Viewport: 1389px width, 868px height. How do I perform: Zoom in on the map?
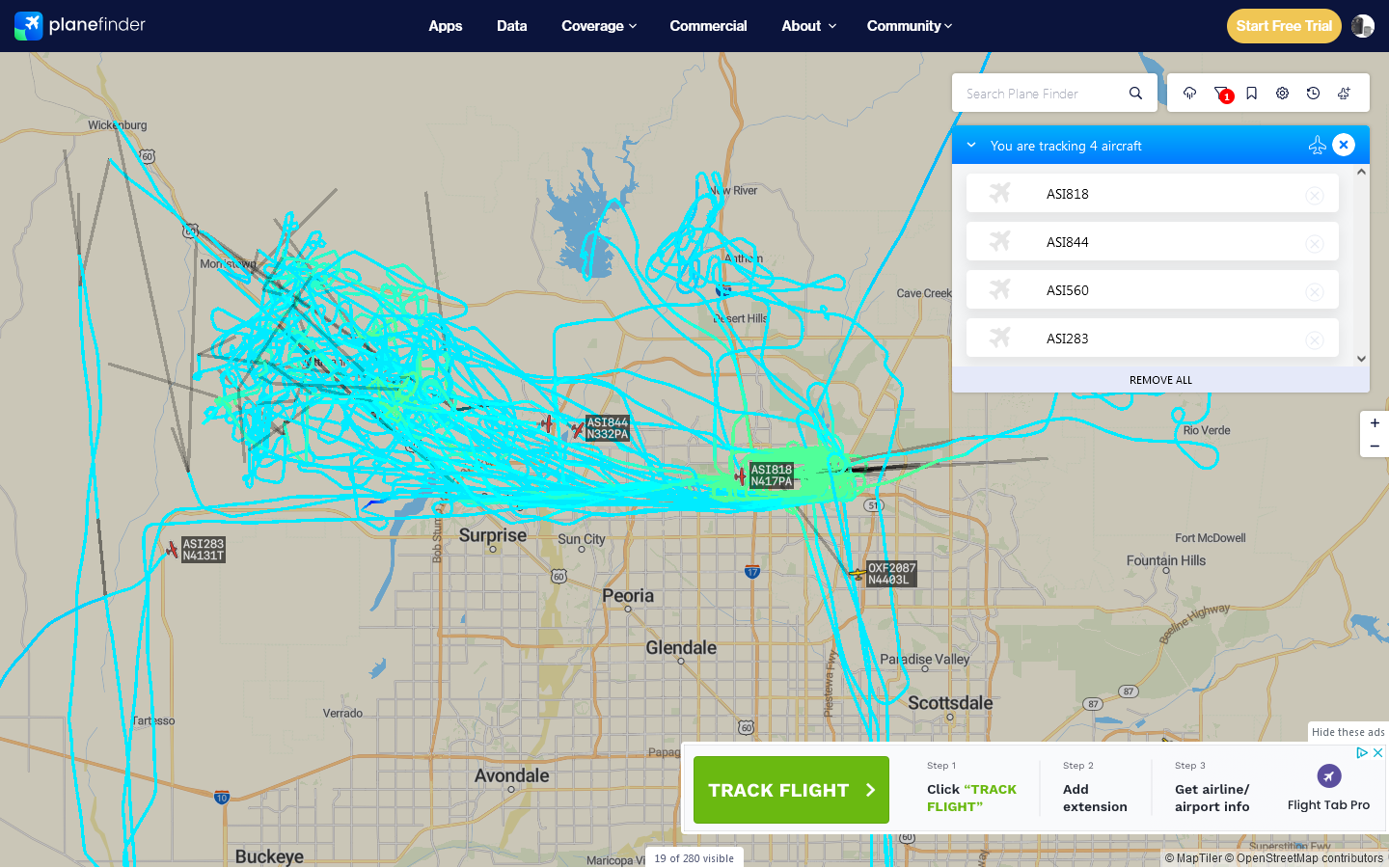coord(1375,423)
